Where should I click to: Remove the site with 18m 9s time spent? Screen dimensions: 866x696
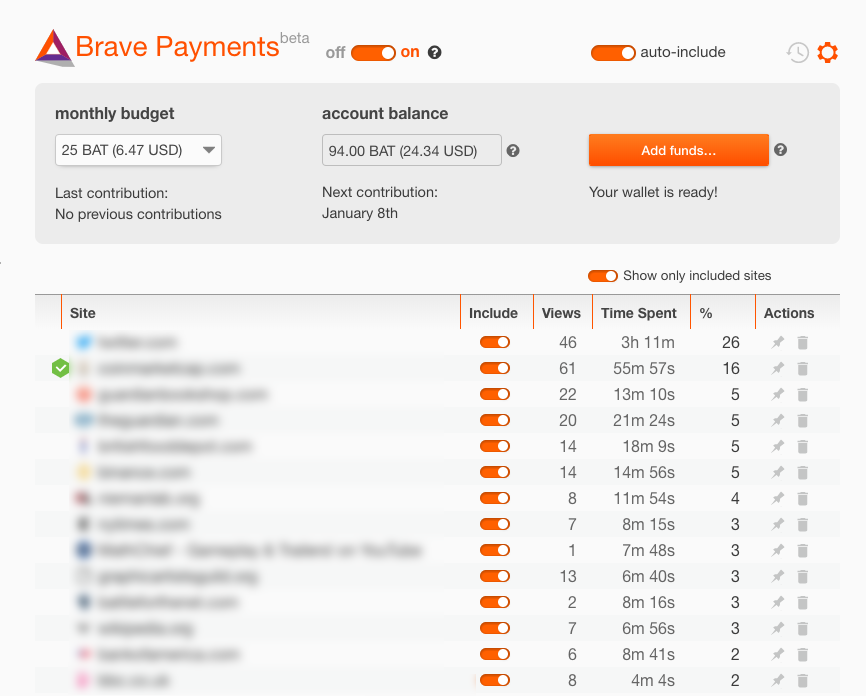[x=802, y=446]
